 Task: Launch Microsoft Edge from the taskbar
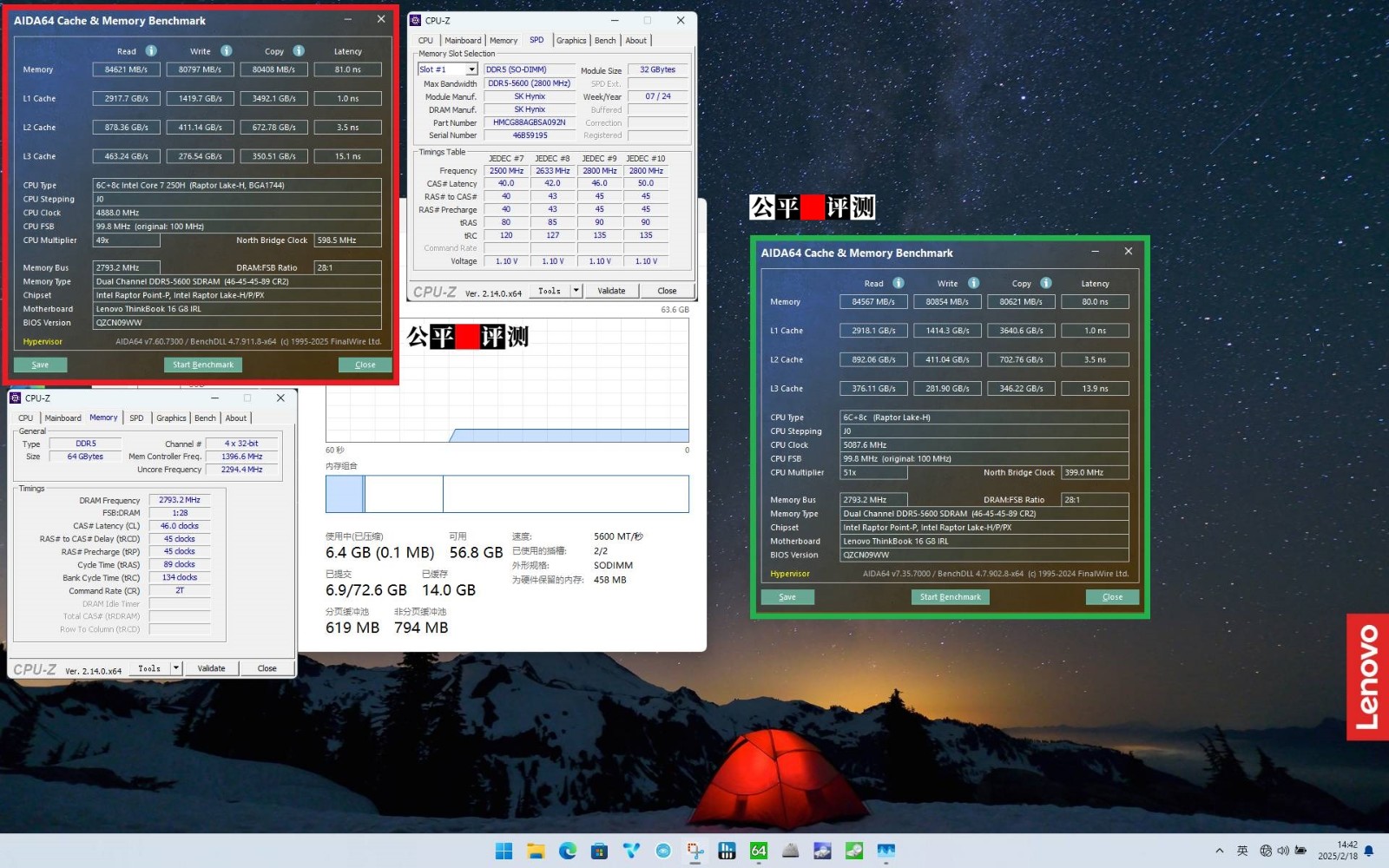tap(568, 851)
